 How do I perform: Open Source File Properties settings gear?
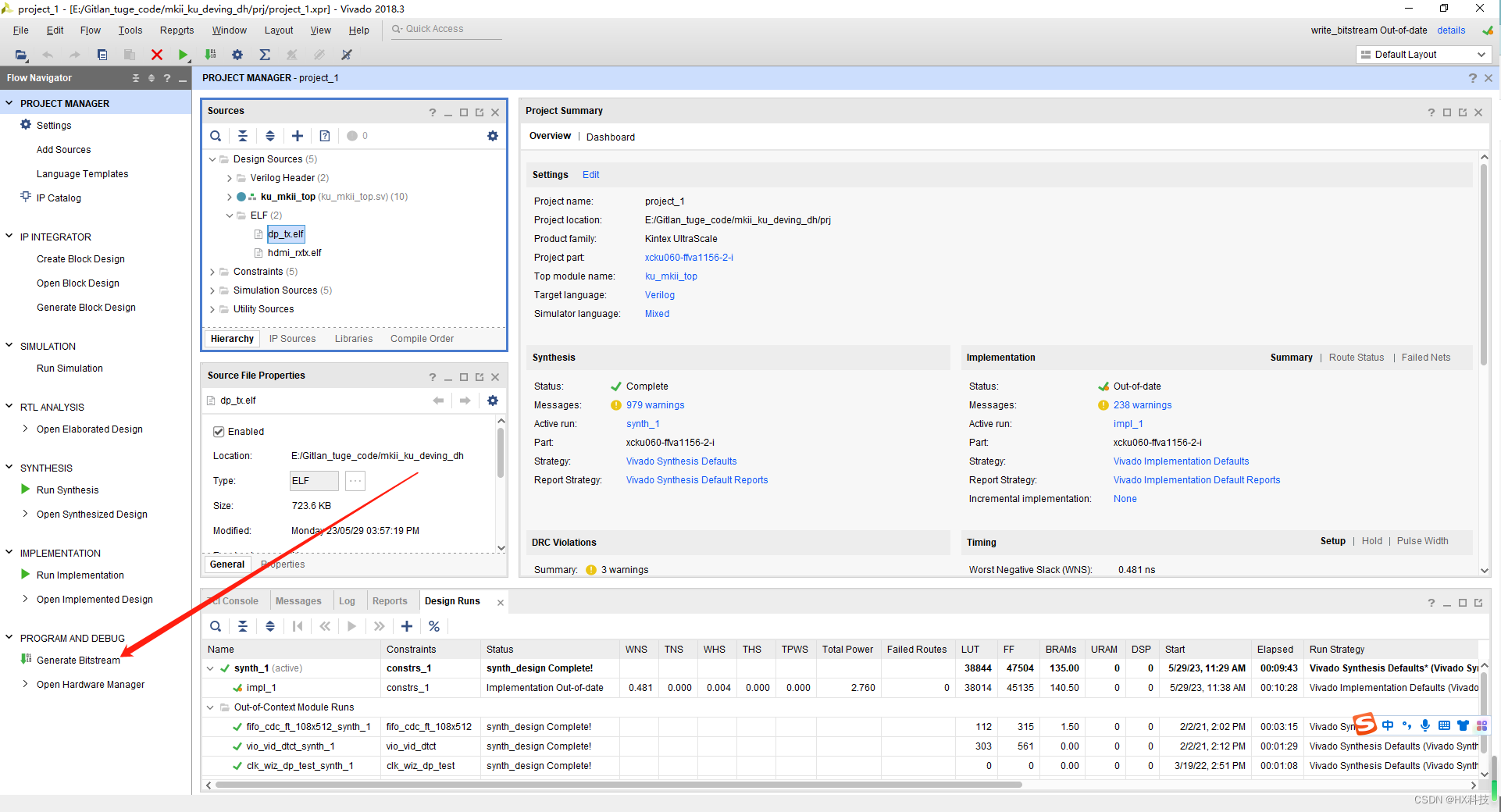pos(493,401)
